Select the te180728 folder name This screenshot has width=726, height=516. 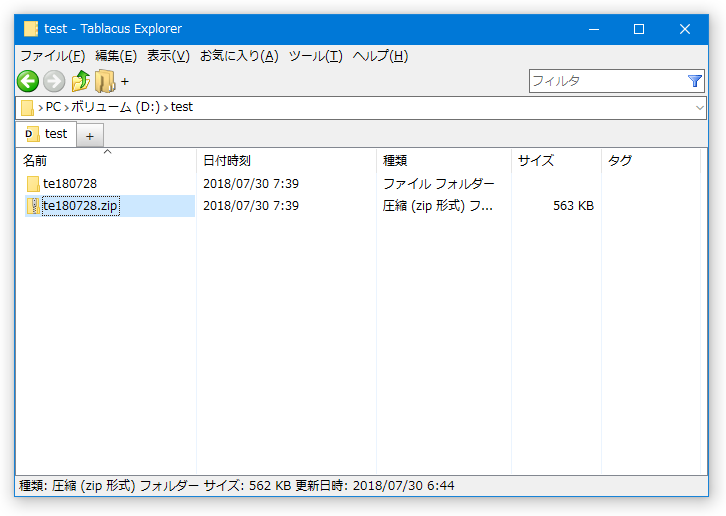point(70,184)
